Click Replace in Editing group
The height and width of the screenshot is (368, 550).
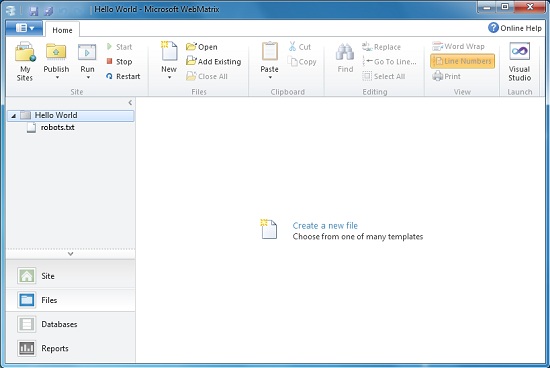coord(381,47)
